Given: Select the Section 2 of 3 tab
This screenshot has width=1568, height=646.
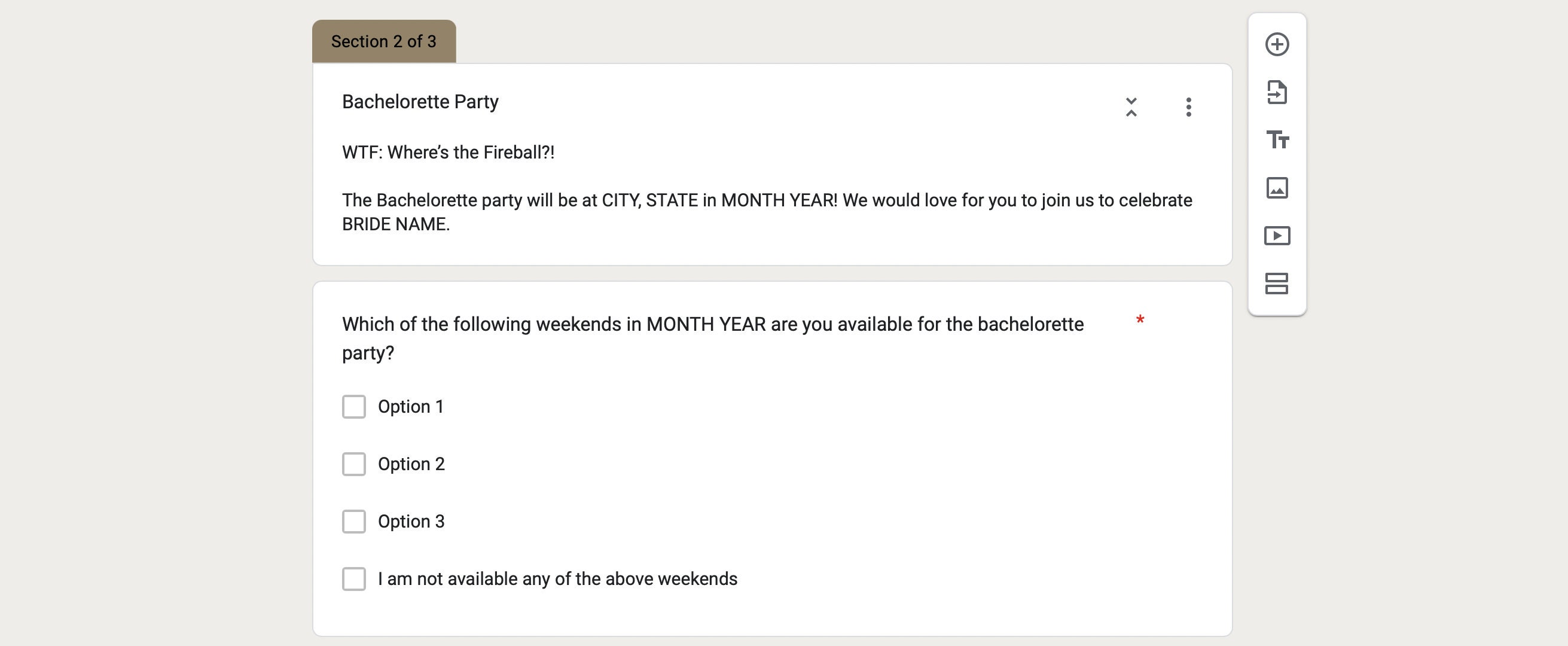Looking at the screenshot, I should pos(384,41).
